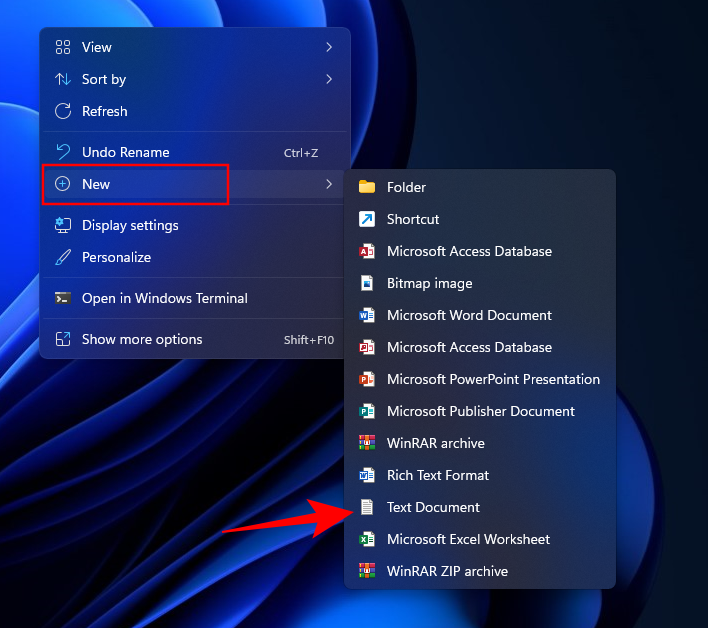Choose WinRAR archive in the New submenu
Screen dimensions: 708x628
[435, 443]
